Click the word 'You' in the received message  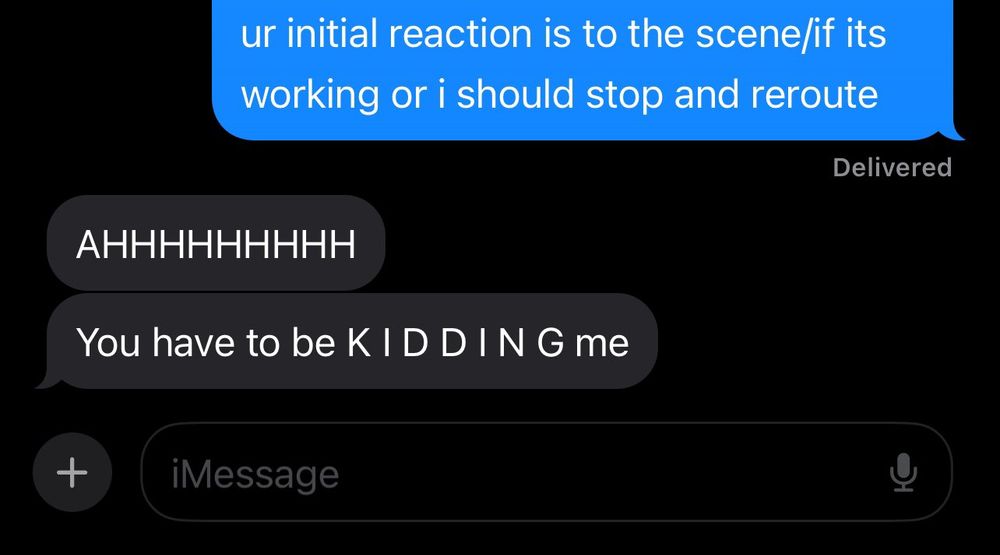108,343
